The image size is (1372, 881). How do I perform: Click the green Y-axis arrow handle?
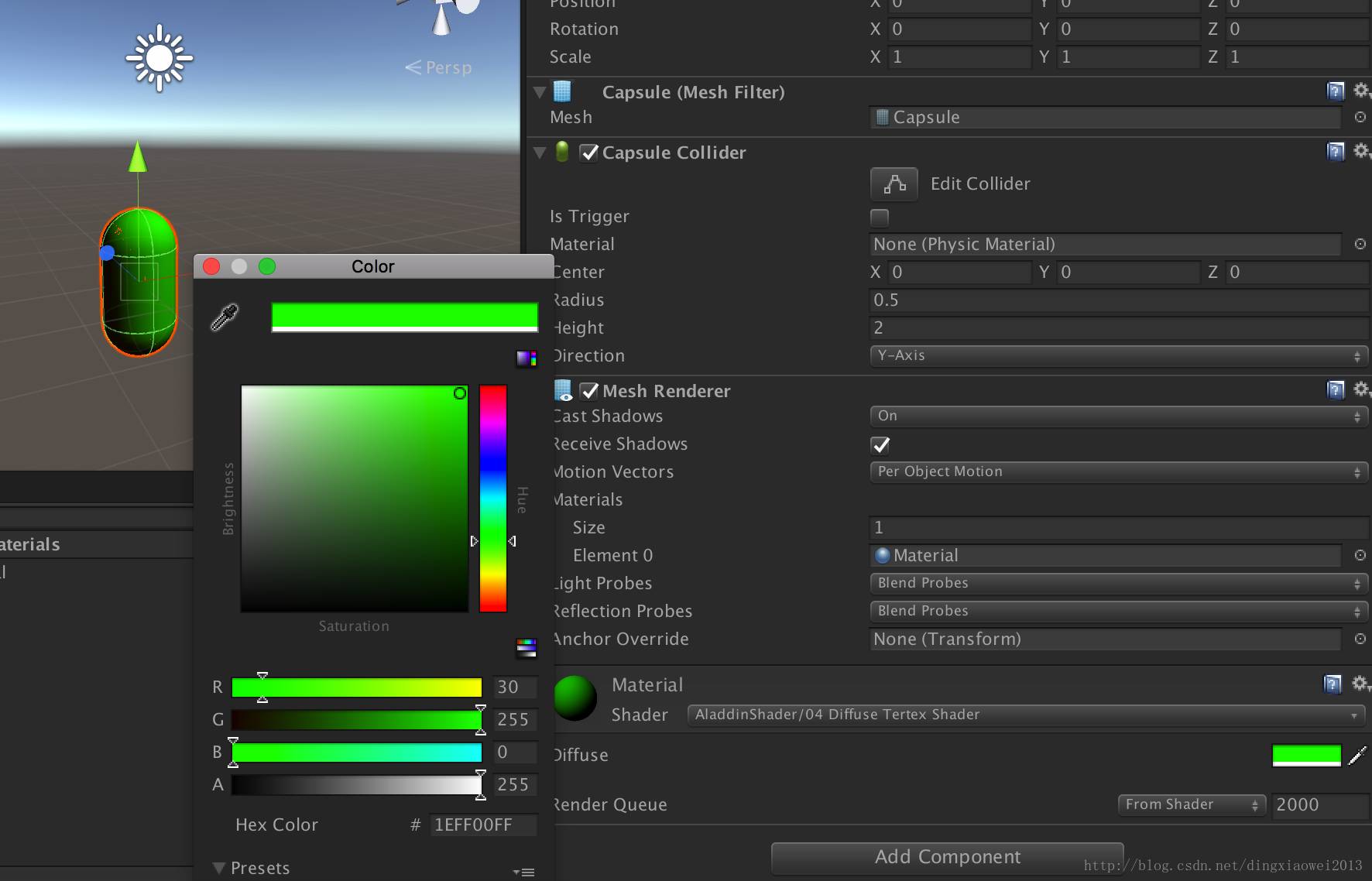click(138, 157)
